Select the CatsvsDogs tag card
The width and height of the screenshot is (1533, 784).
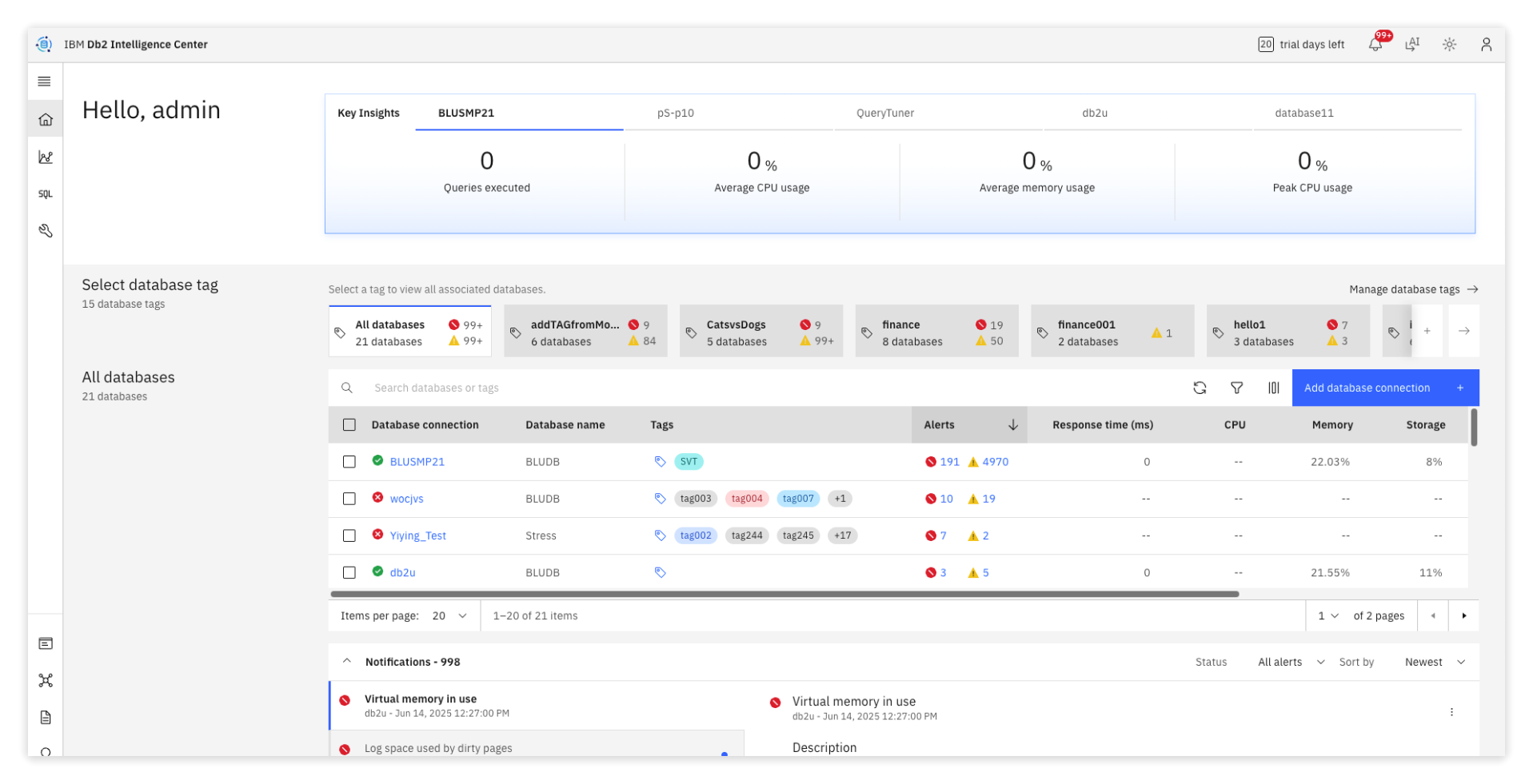click(761, 331)
